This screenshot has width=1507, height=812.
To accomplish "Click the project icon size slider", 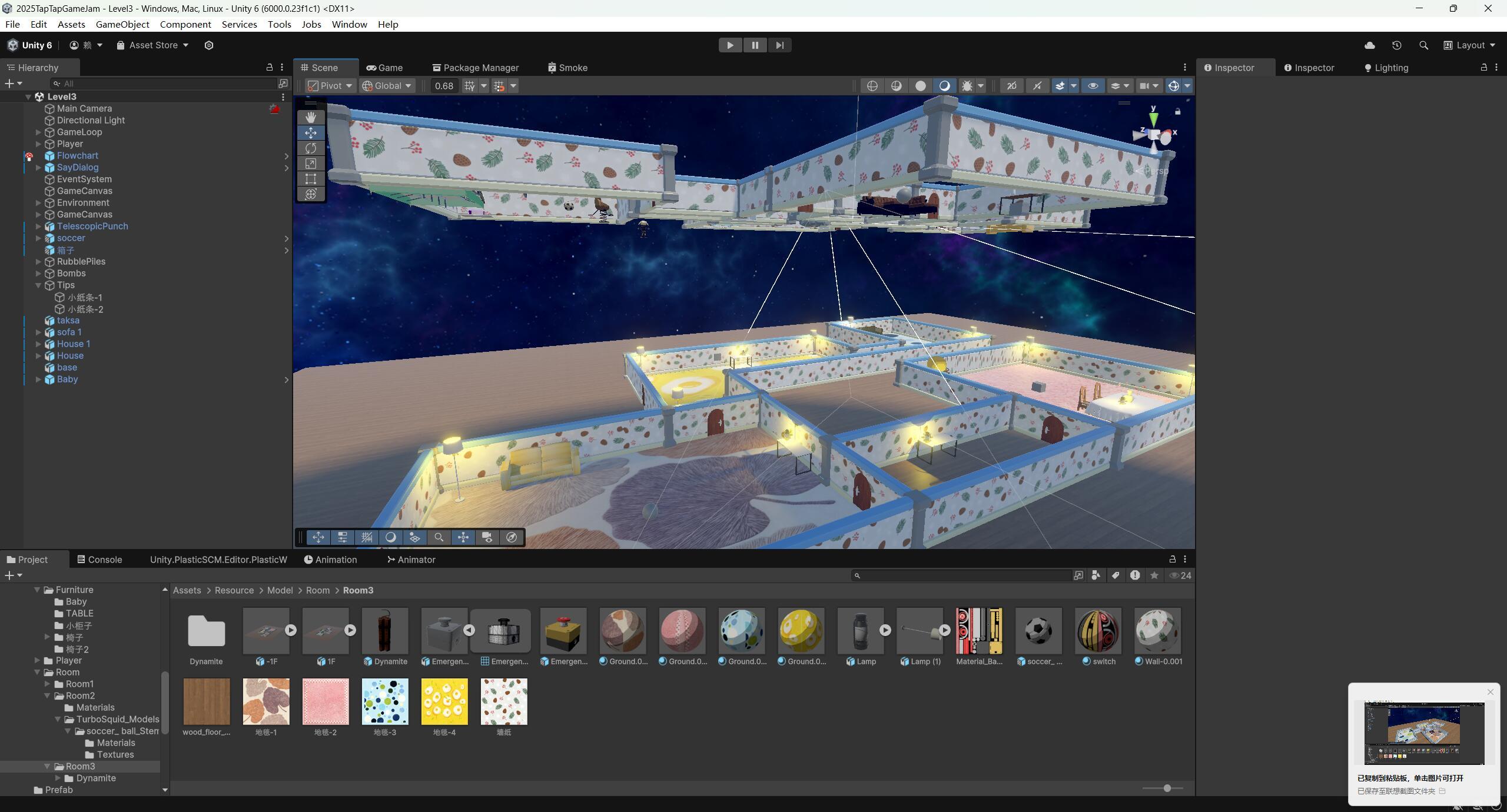I will click(x=1166, y=788).
